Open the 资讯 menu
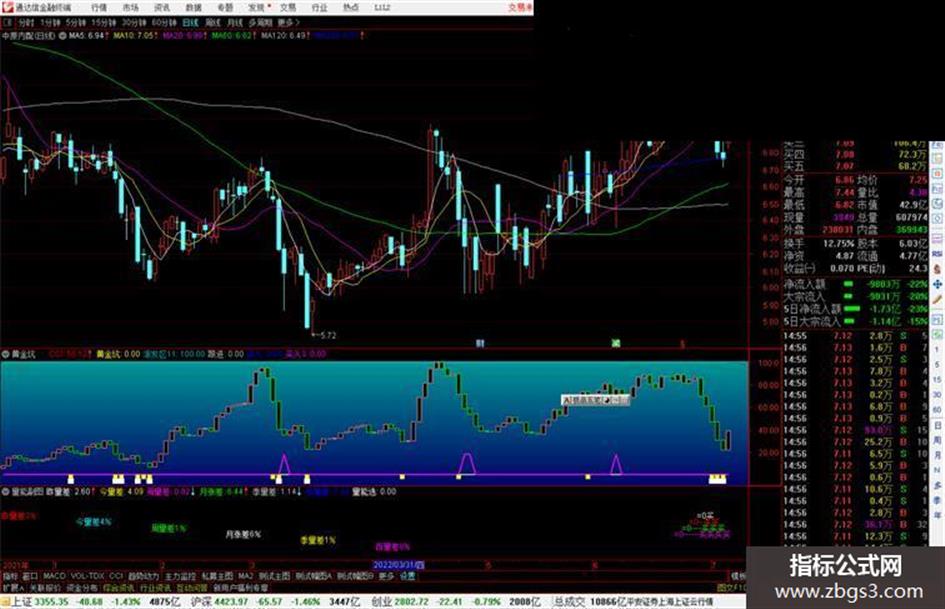This screenshot has width=945, height=609. tap(162, 7)
